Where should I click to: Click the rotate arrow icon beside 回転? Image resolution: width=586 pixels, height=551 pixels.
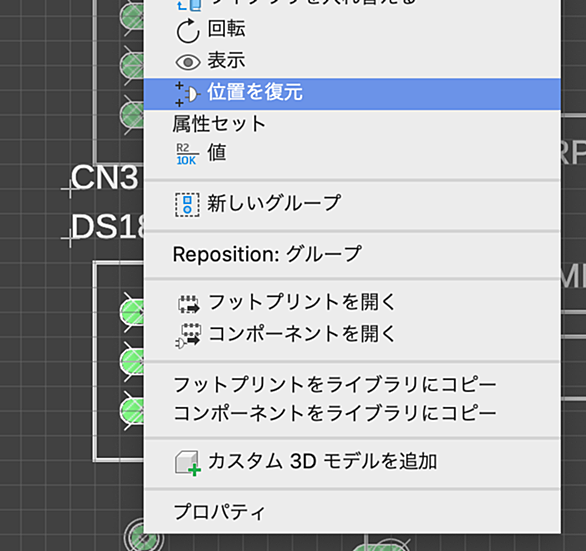(187, 31)
